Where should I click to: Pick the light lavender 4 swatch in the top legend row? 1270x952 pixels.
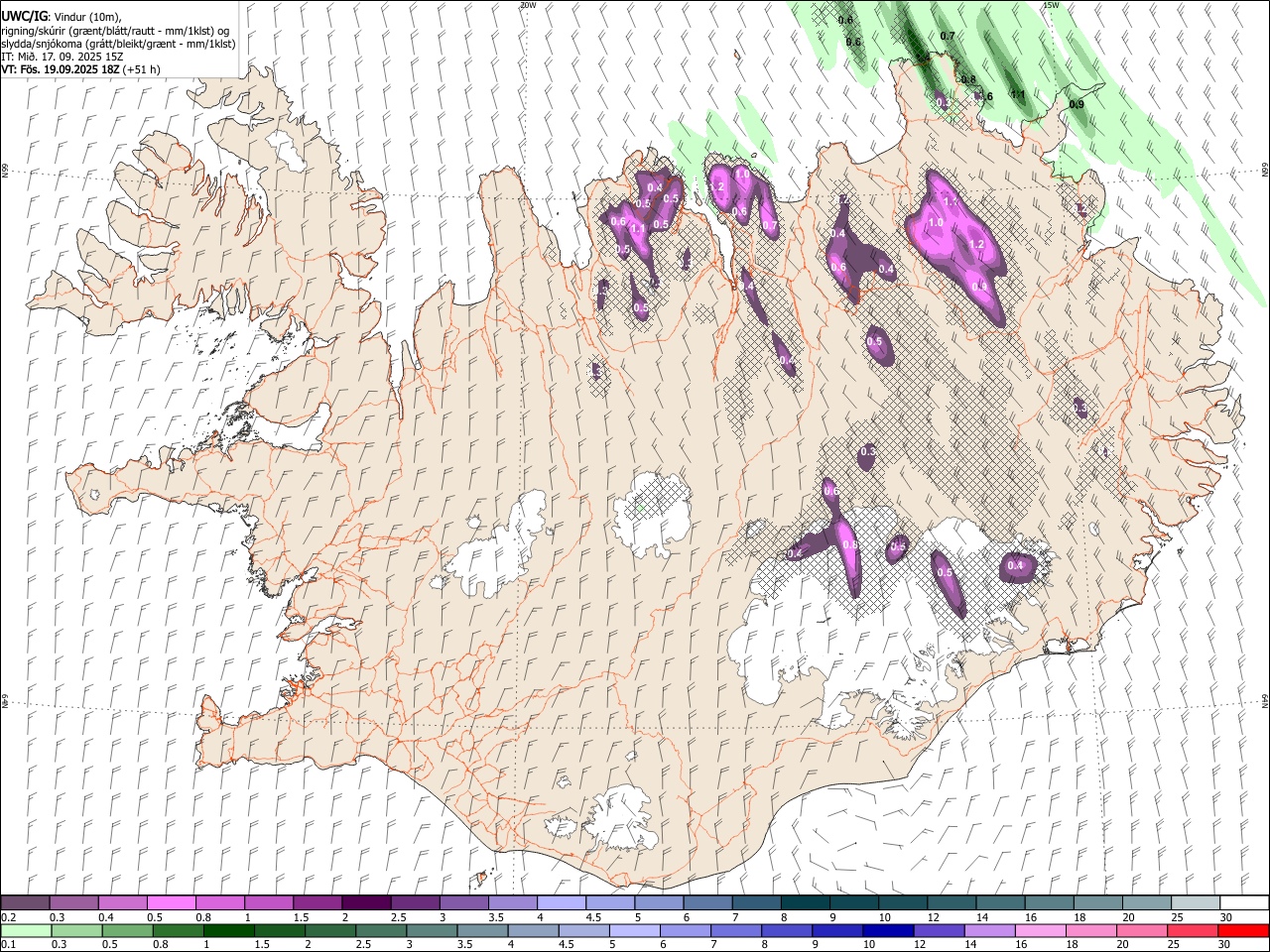point(562,902)
